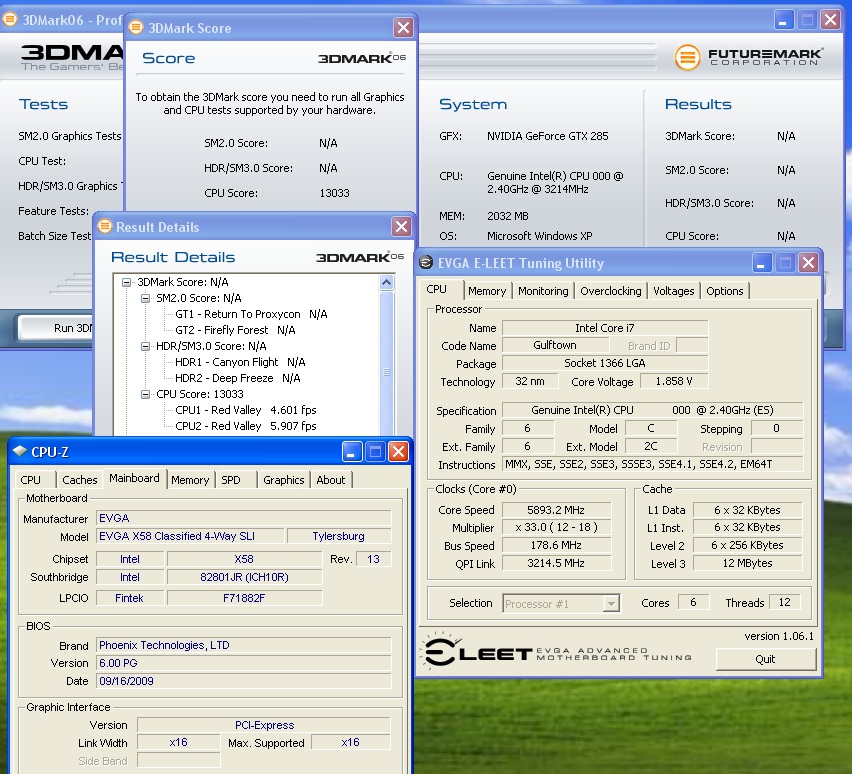
Task: Click the Result Details scrollbar thumb
Action: pyautogui.click(x=386, y=372)
